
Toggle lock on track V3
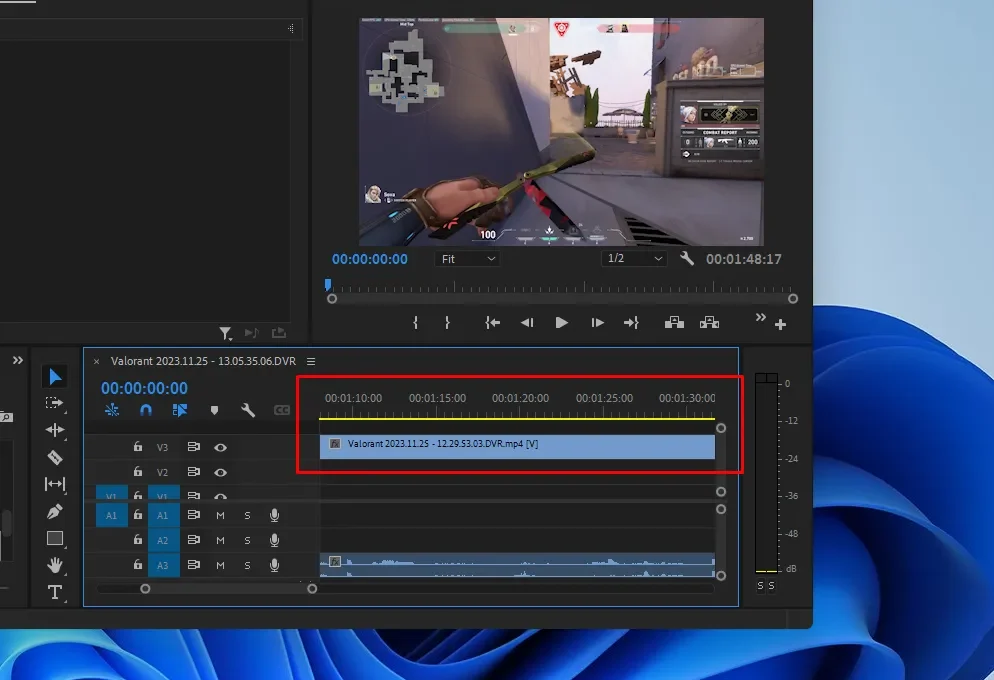(138, 447)
